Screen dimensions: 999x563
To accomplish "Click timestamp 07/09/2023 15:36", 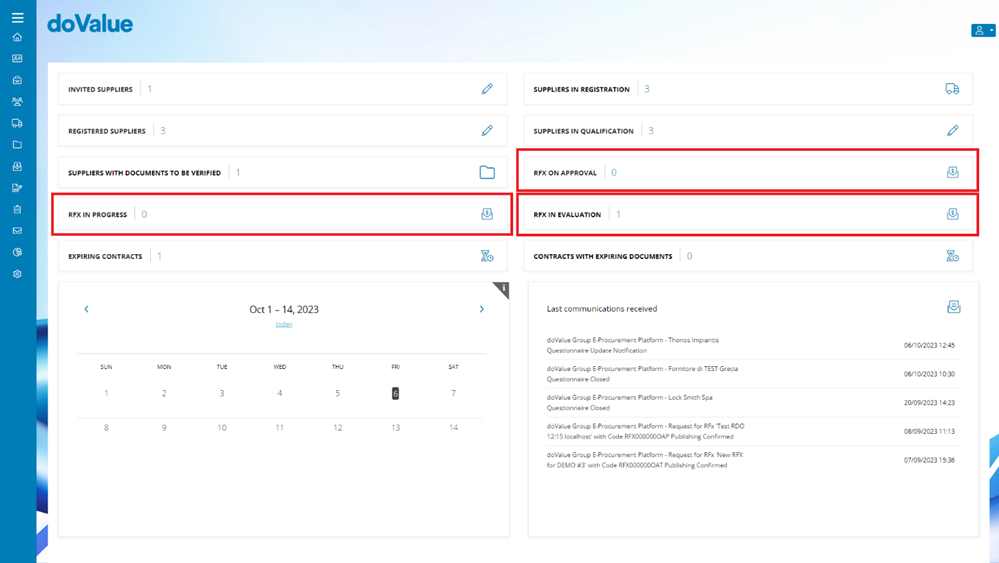I will point(929,460).
